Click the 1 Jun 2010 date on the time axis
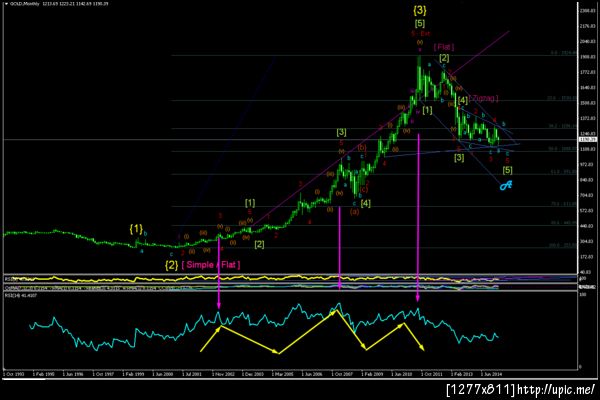Viewport: 600px width, 400px height. [x=402, y=374]
